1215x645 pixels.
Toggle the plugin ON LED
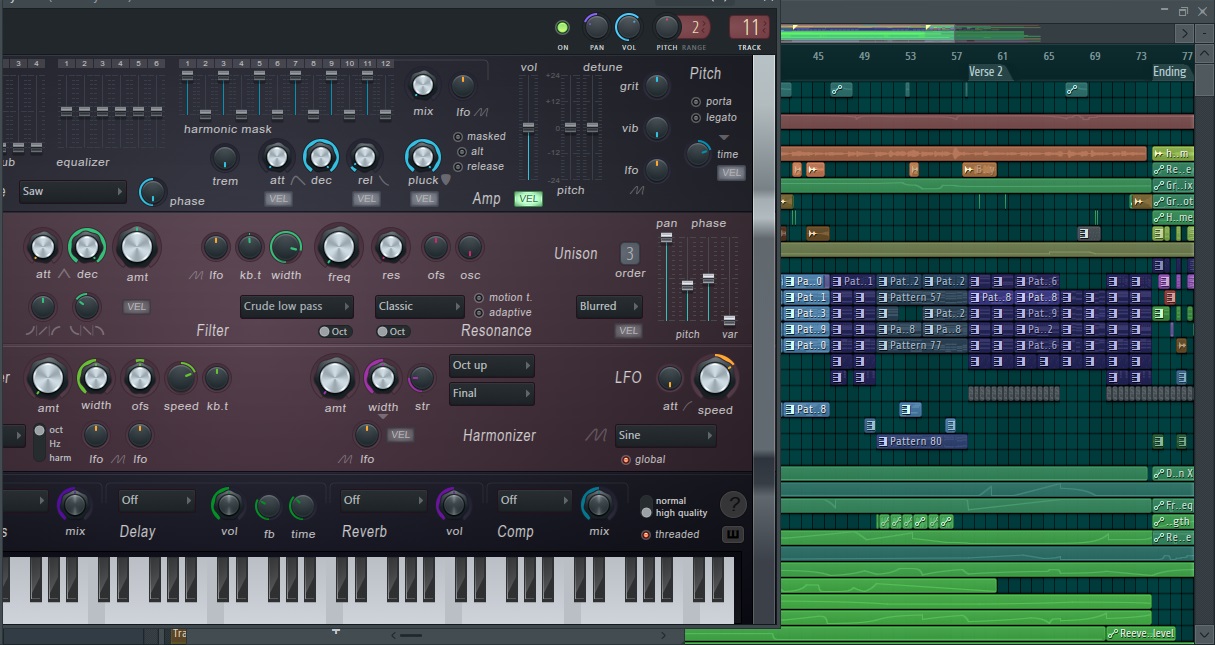coord(562,27)
